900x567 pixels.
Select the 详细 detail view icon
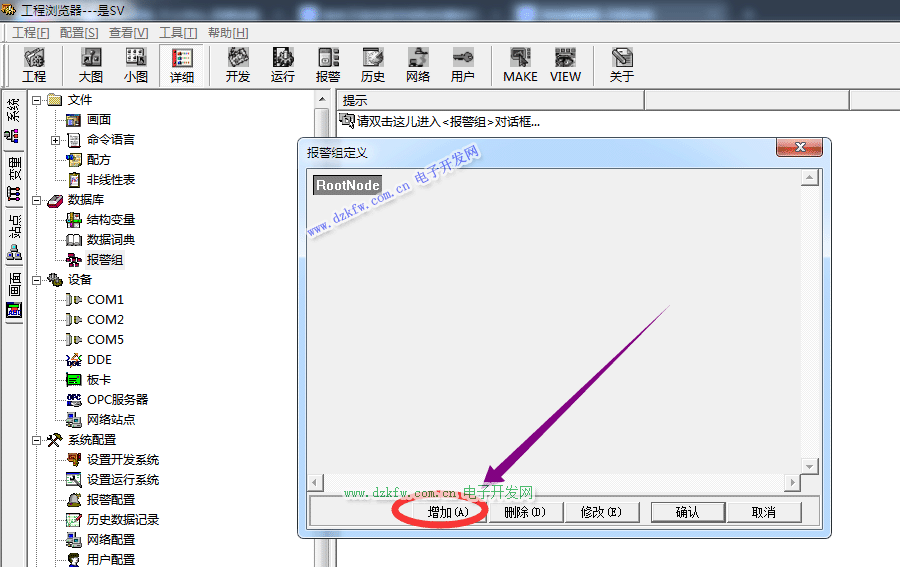pos(181,65)
